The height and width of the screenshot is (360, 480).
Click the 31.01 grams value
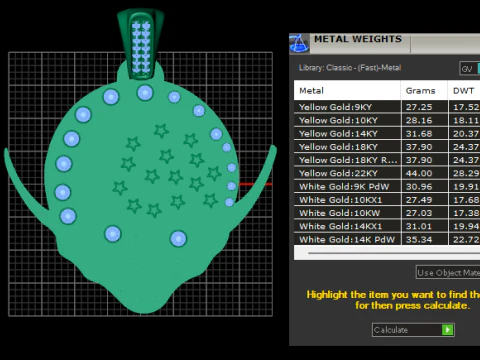(419, 226)
